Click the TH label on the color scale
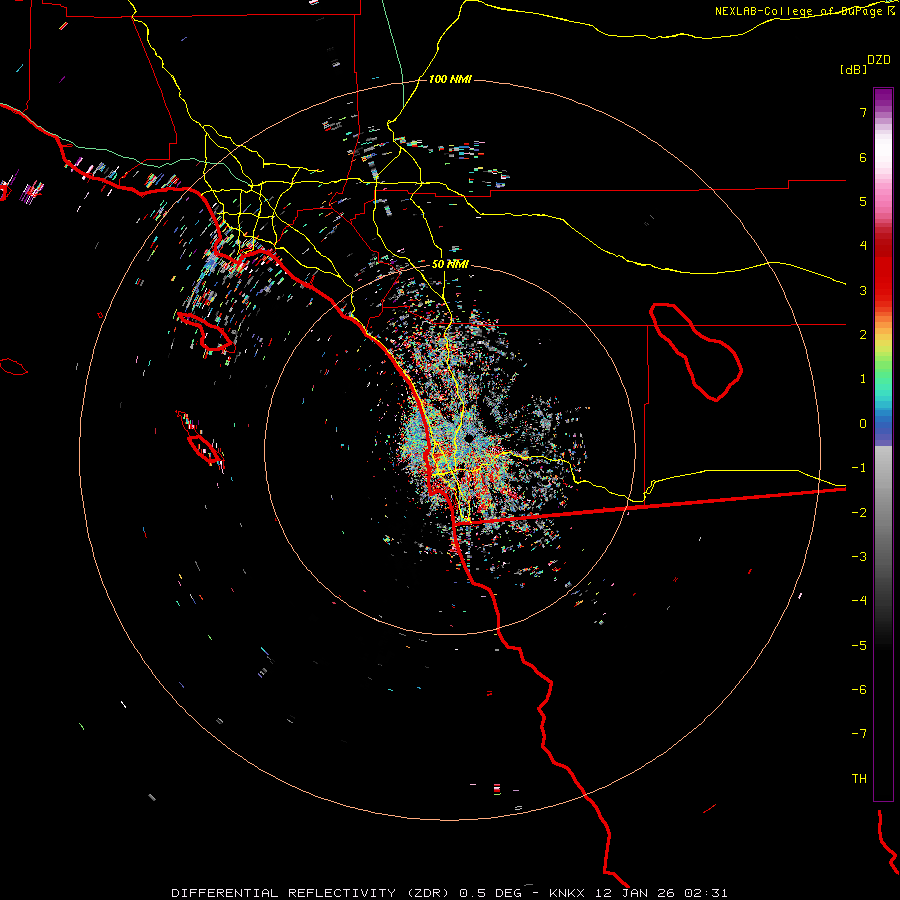900x900 pixels. [859, 778]
